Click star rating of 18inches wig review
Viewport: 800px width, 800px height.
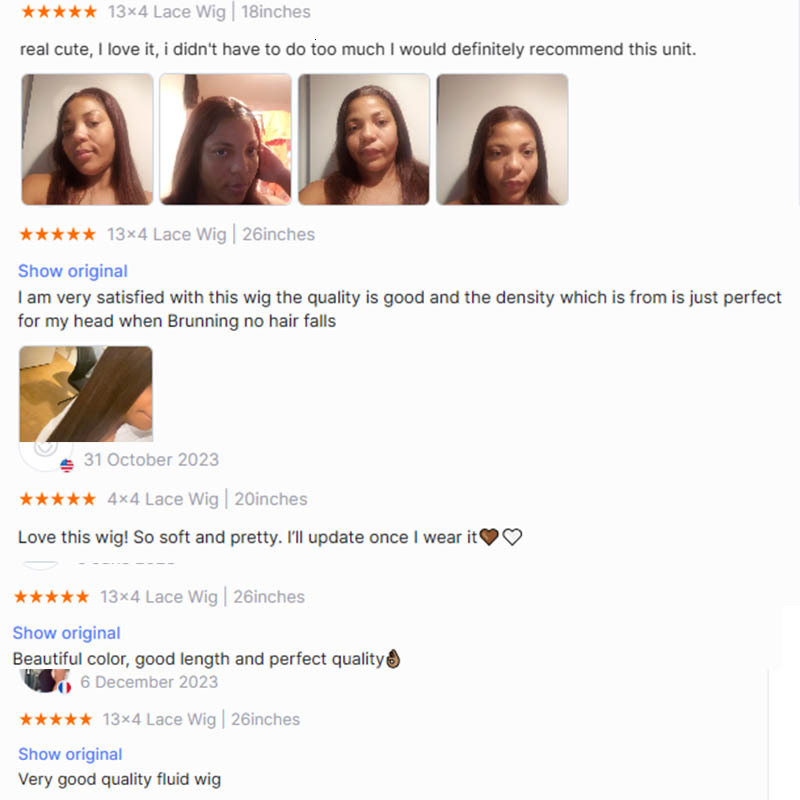click(59, 11)
